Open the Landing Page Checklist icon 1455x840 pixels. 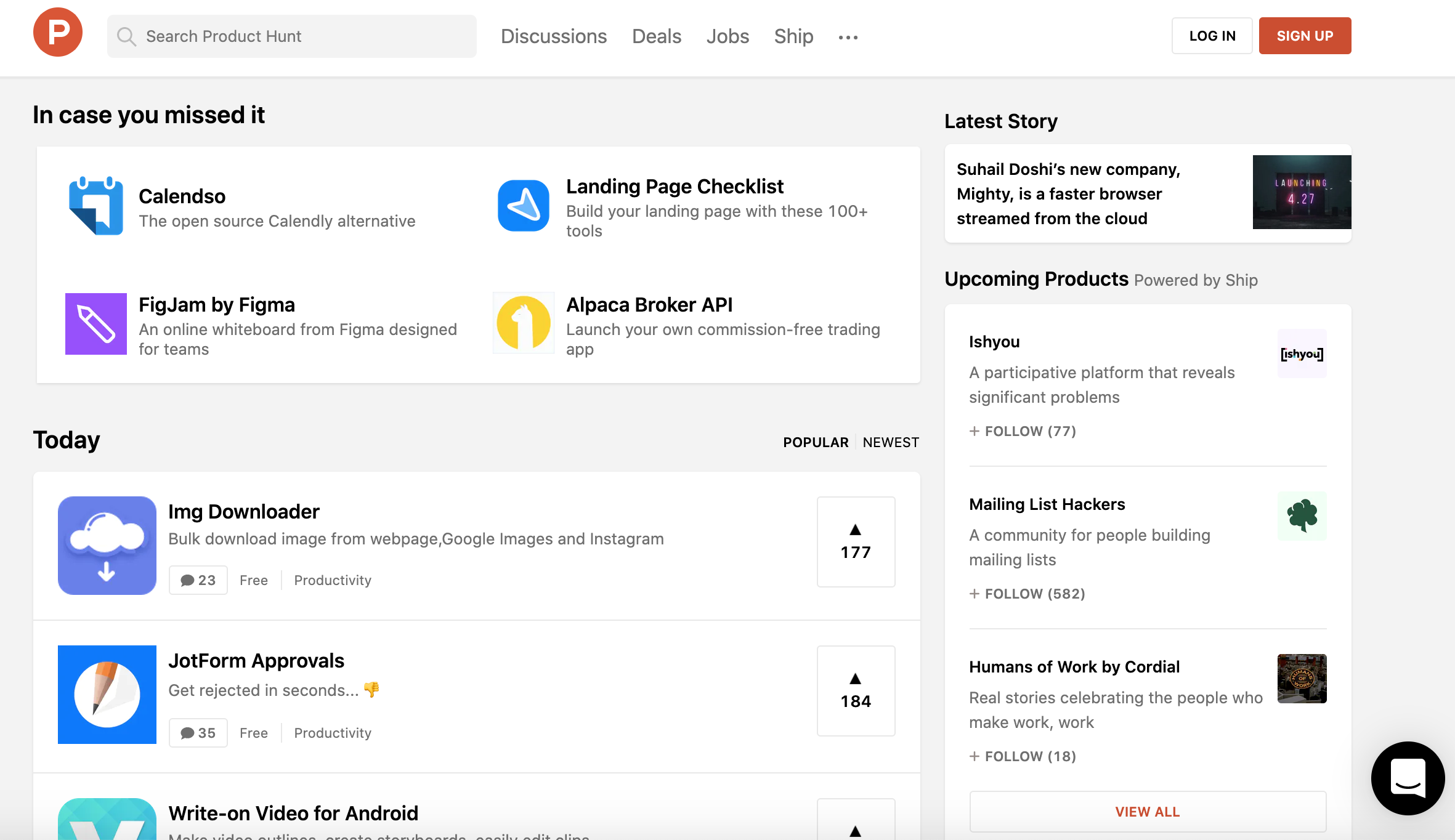(523, 206)
